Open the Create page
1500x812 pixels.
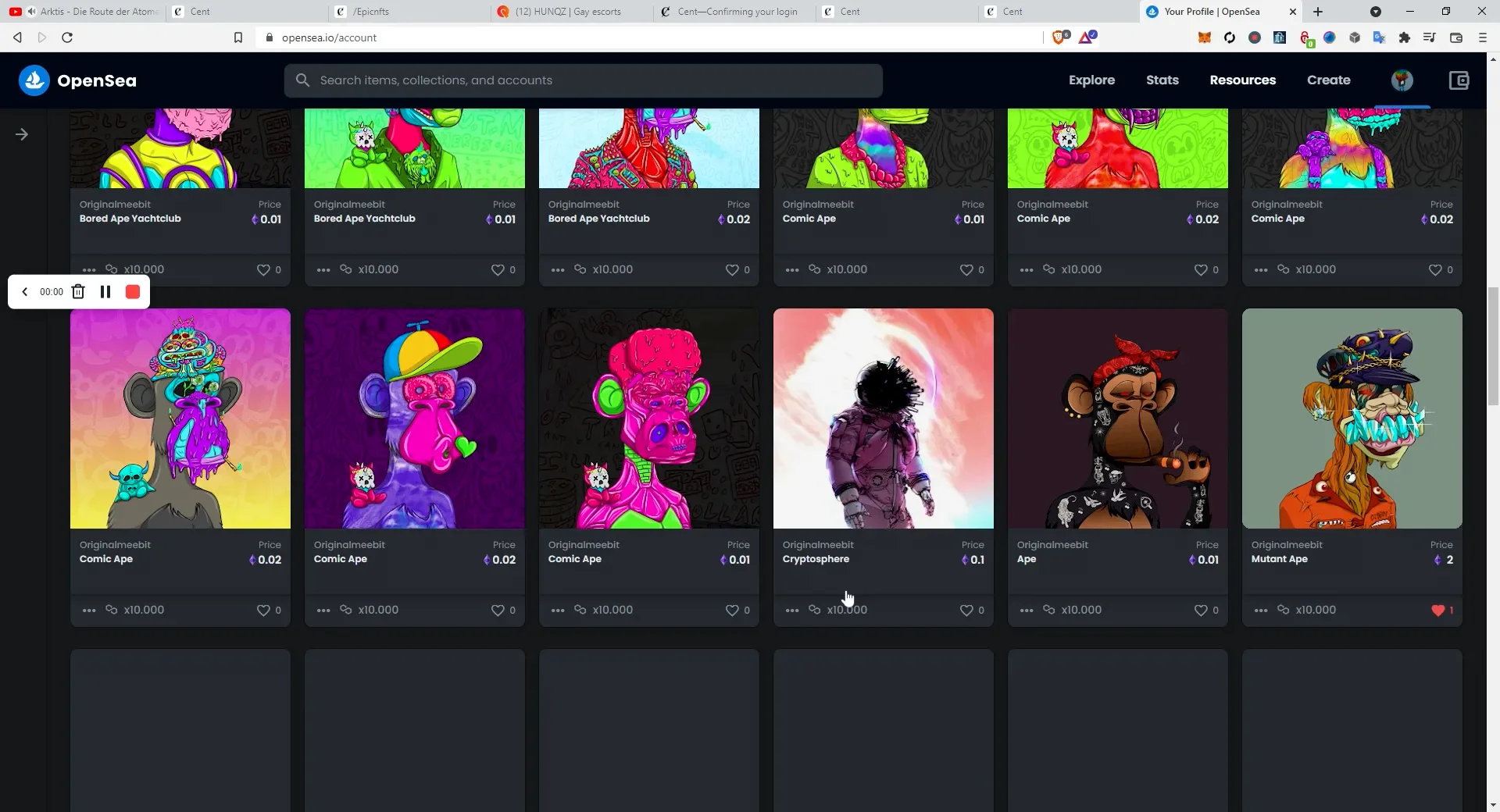[1329, 80]
